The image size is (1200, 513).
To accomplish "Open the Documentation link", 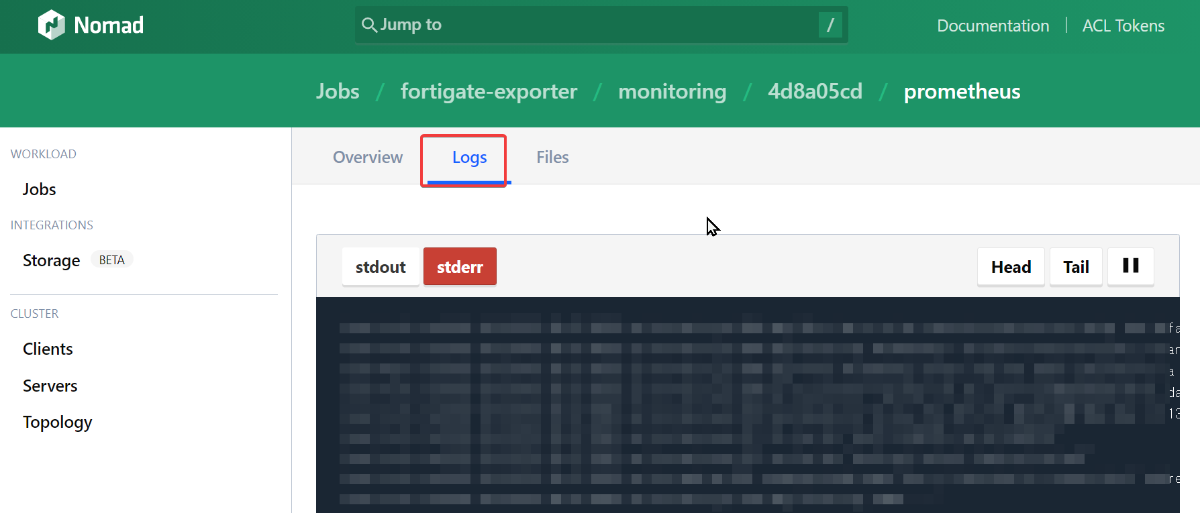I will point(993,26).
